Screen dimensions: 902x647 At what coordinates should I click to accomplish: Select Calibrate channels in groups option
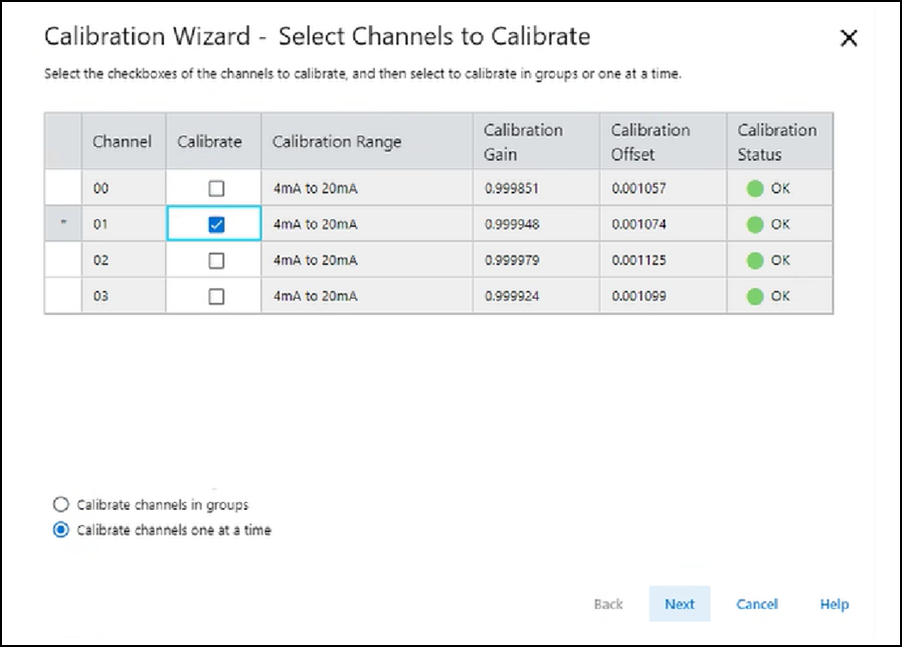[61, 505]
